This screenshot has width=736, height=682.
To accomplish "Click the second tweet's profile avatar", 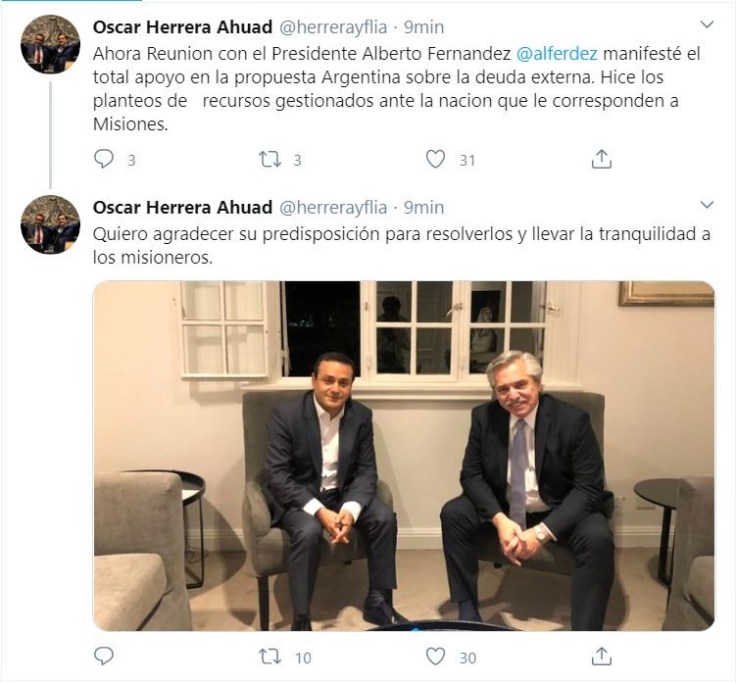I will click(x=50, y=226).
